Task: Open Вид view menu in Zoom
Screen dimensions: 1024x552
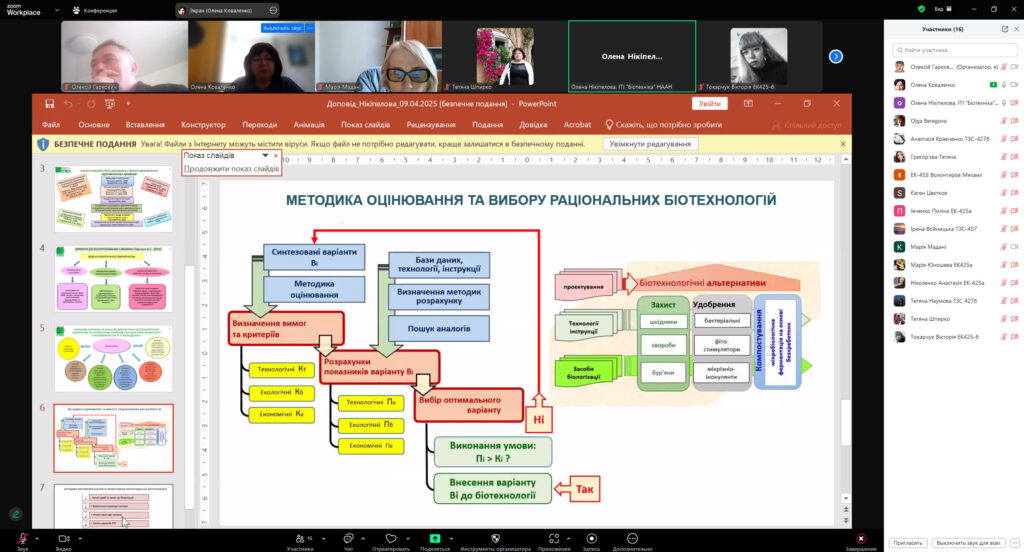Action: 943,9
